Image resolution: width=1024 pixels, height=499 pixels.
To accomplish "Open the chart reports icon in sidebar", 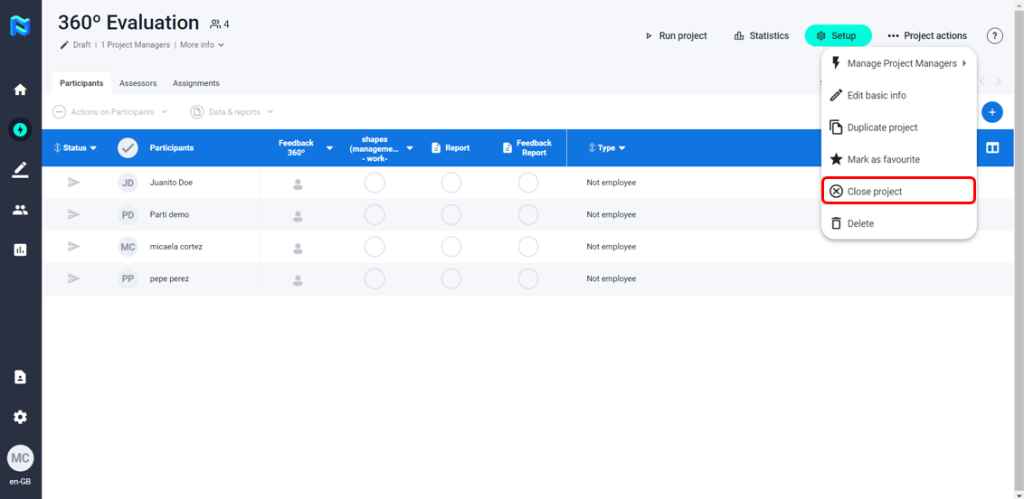I will [x=20, y=250].
